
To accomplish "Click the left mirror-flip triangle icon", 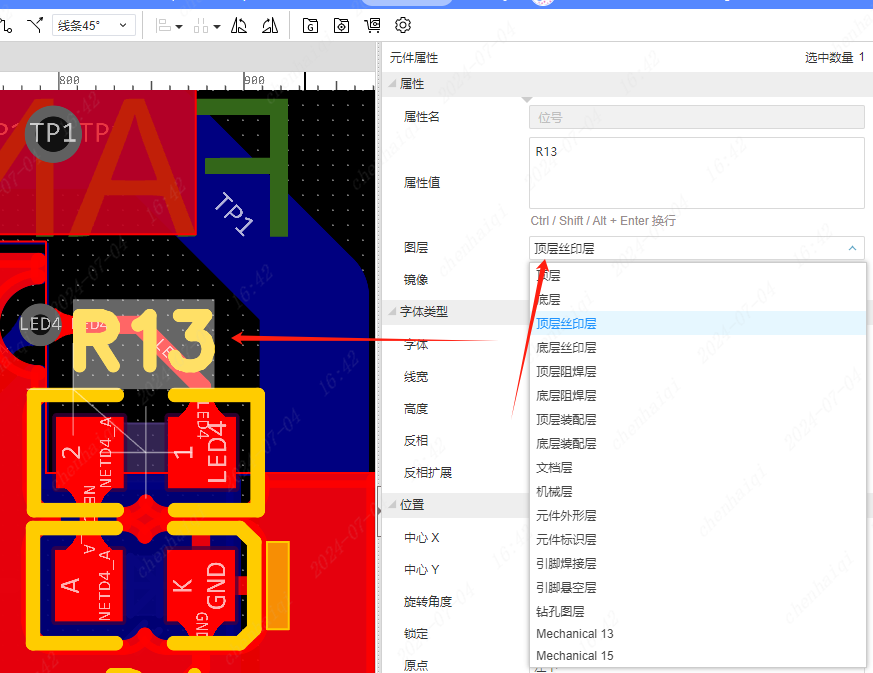I will pyautogui.click(x=239, y=25).
